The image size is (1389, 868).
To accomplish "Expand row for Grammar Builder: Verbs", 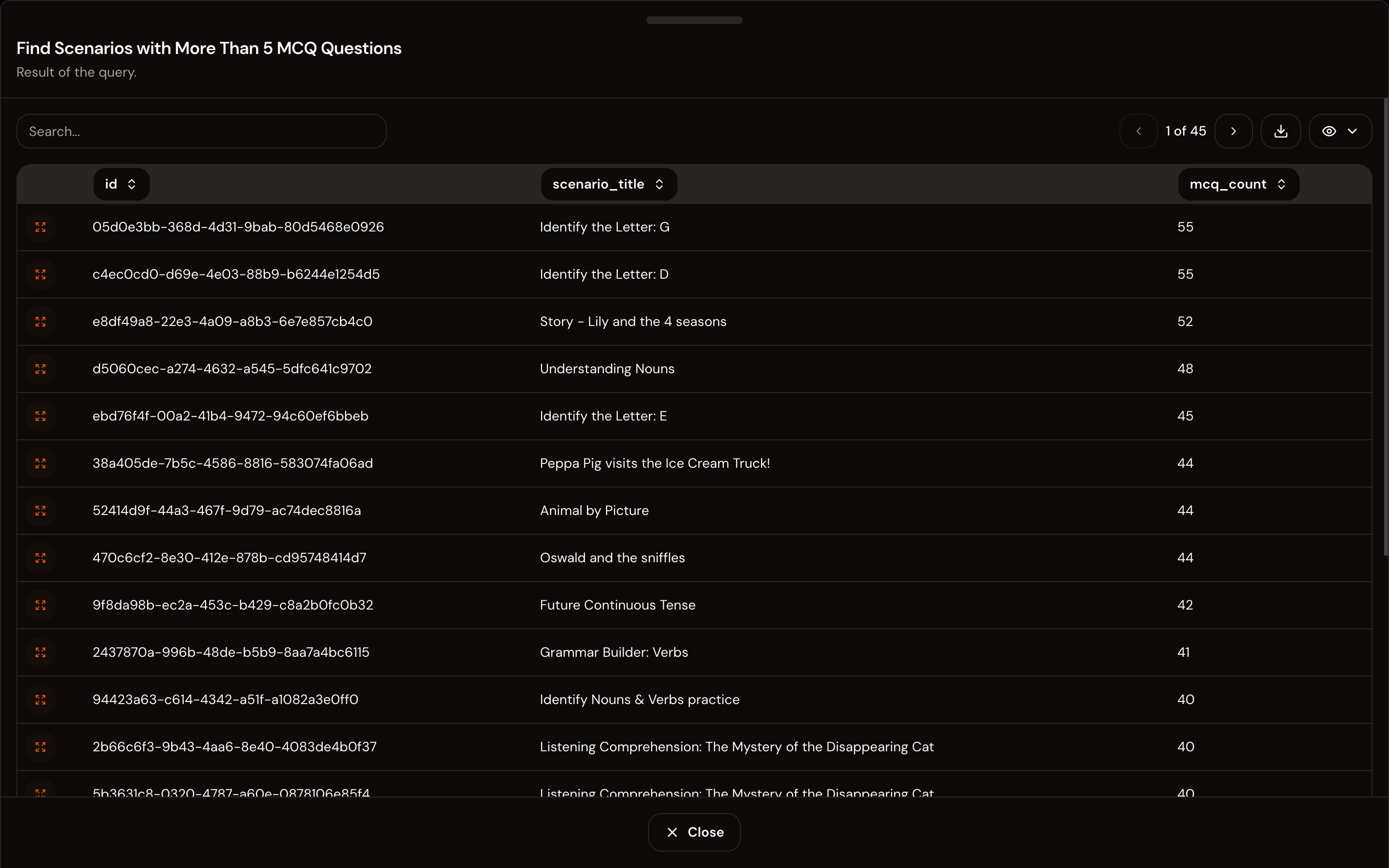I will click(40, 653).
